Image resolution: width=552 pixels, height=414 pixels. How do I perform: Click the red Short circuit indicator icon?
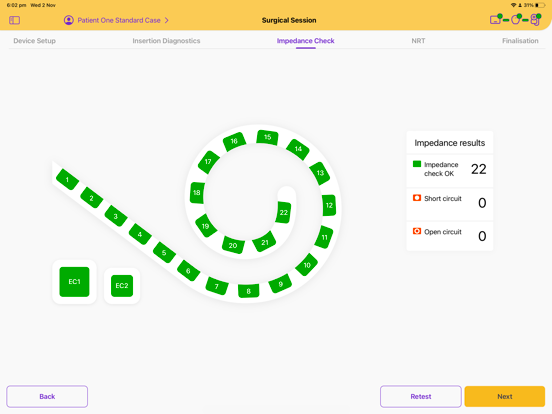coord(417,197)
